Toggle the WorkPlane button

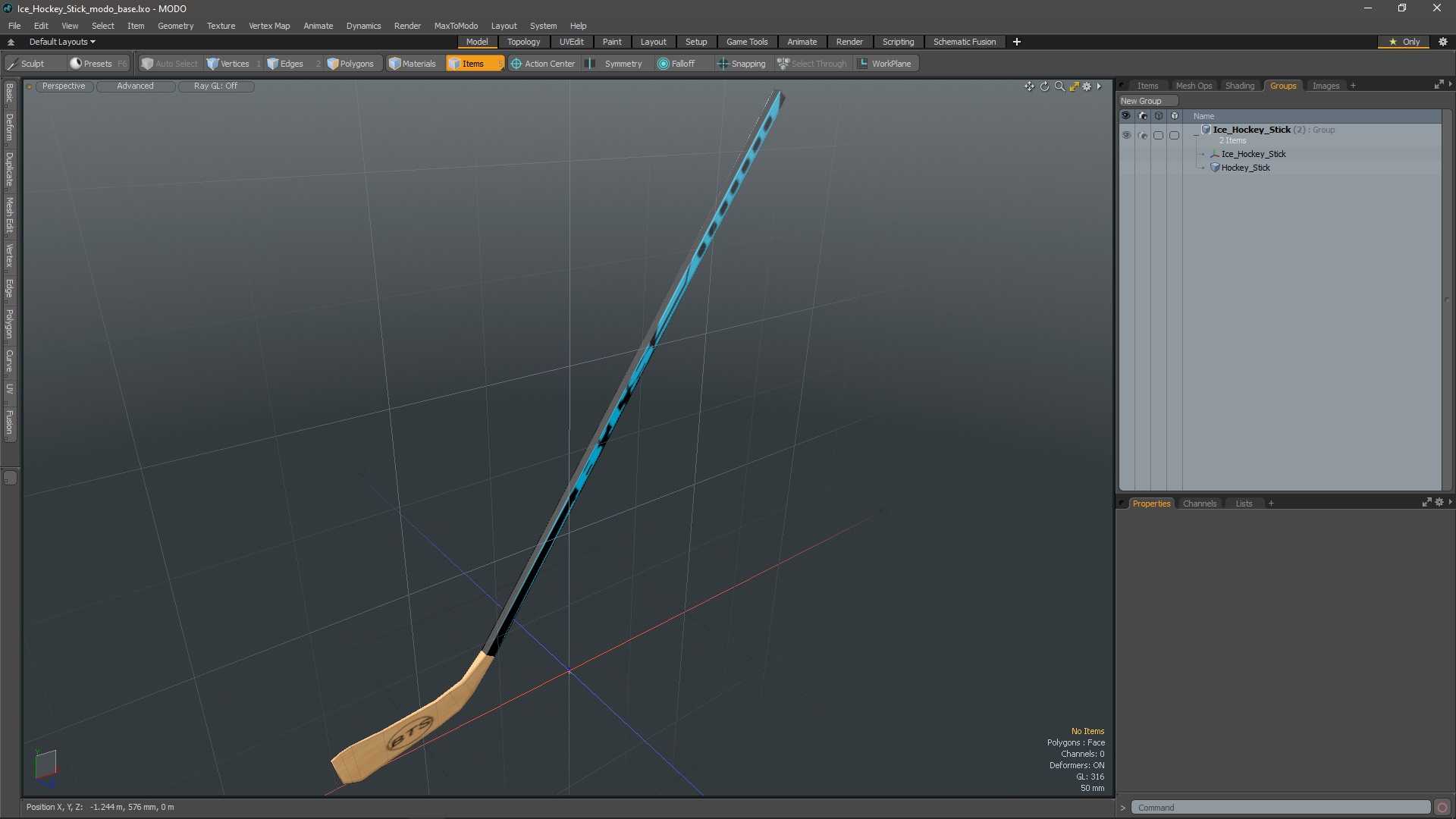(885, 64)
